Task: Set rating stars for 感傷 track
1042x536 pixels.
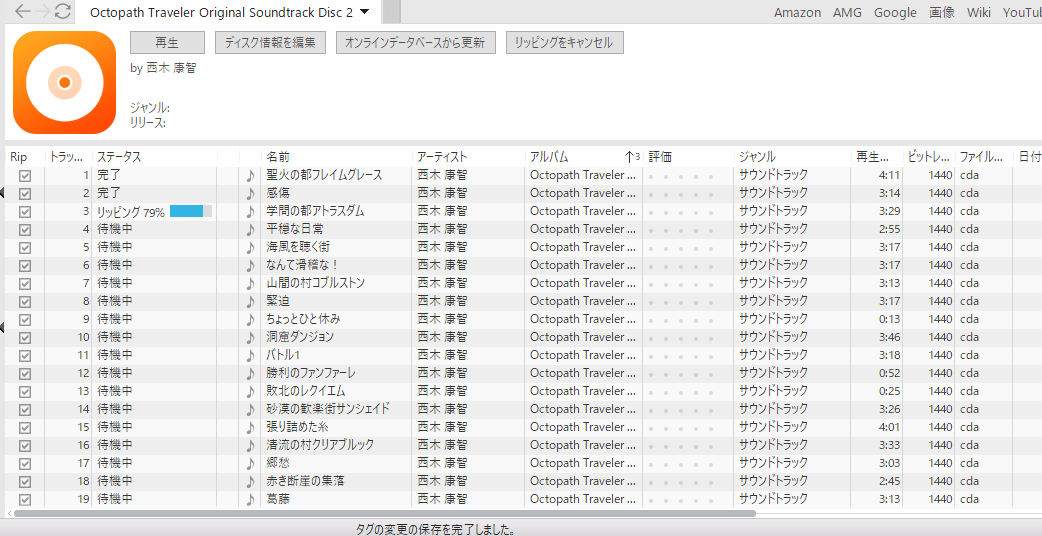Action: (x=680, y=195)
